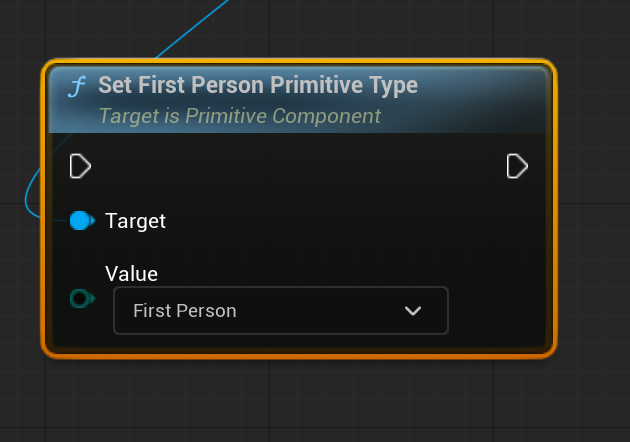Select the blue wire above the node
Screen dimensions: 630x442
193,29
